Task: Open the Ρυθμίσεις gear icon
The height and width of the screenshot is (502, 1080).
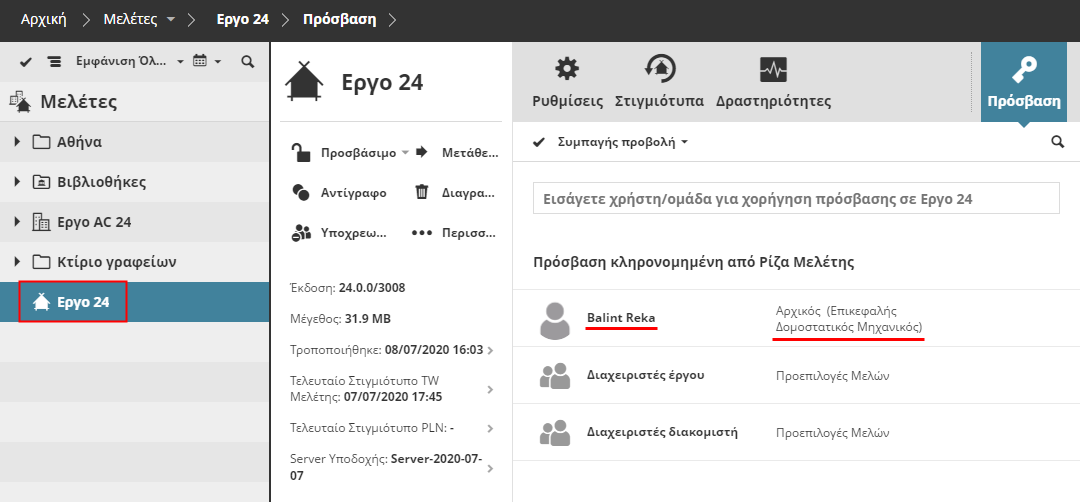Action: click(568, 70)
